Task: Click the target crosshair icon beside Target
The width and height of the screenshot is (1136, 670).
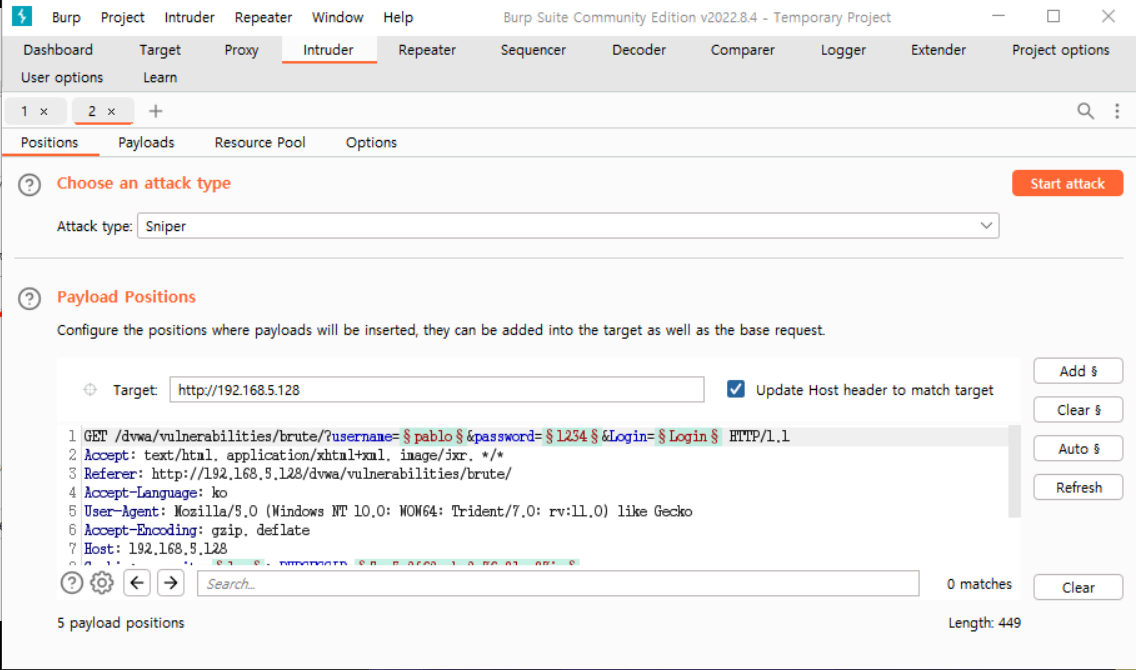Action: pos(90,390)
